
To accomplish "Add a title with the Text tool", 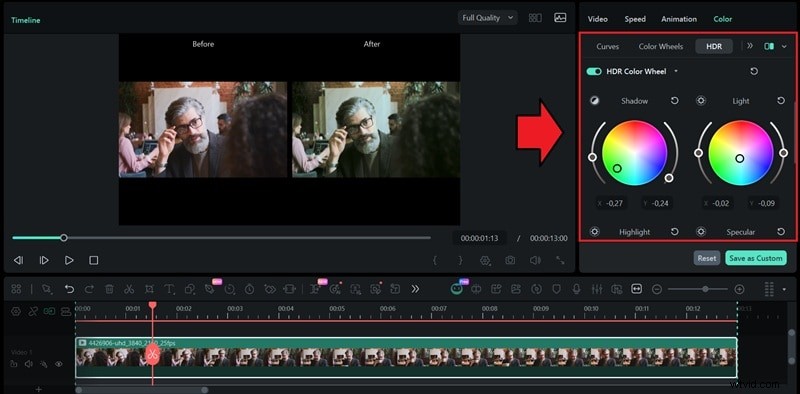I will click(x=169, y=289).
